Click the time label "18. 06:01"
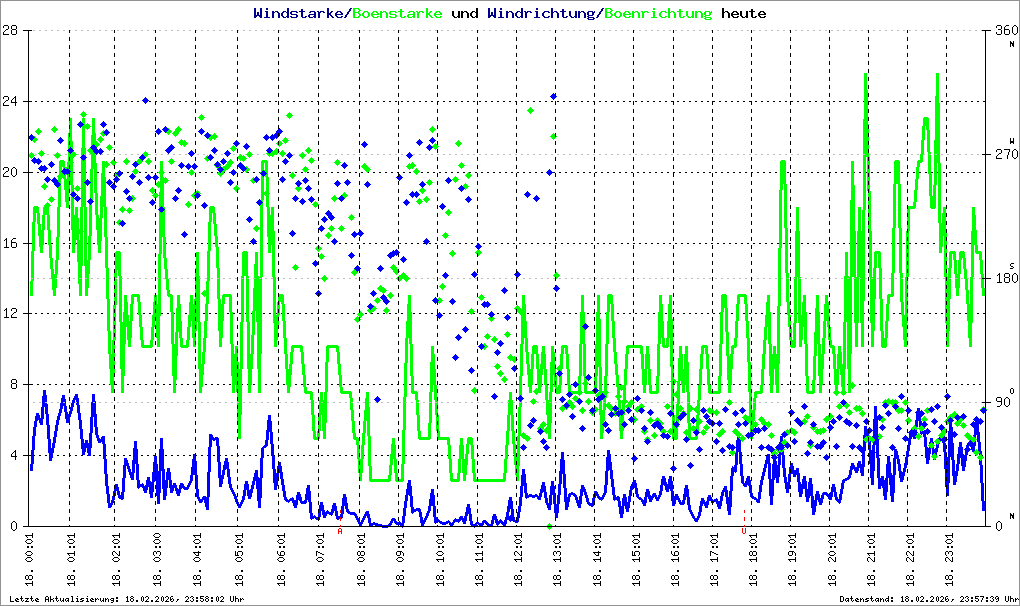The width and height of the screenshot is (1020, 606). pos(280,560)
